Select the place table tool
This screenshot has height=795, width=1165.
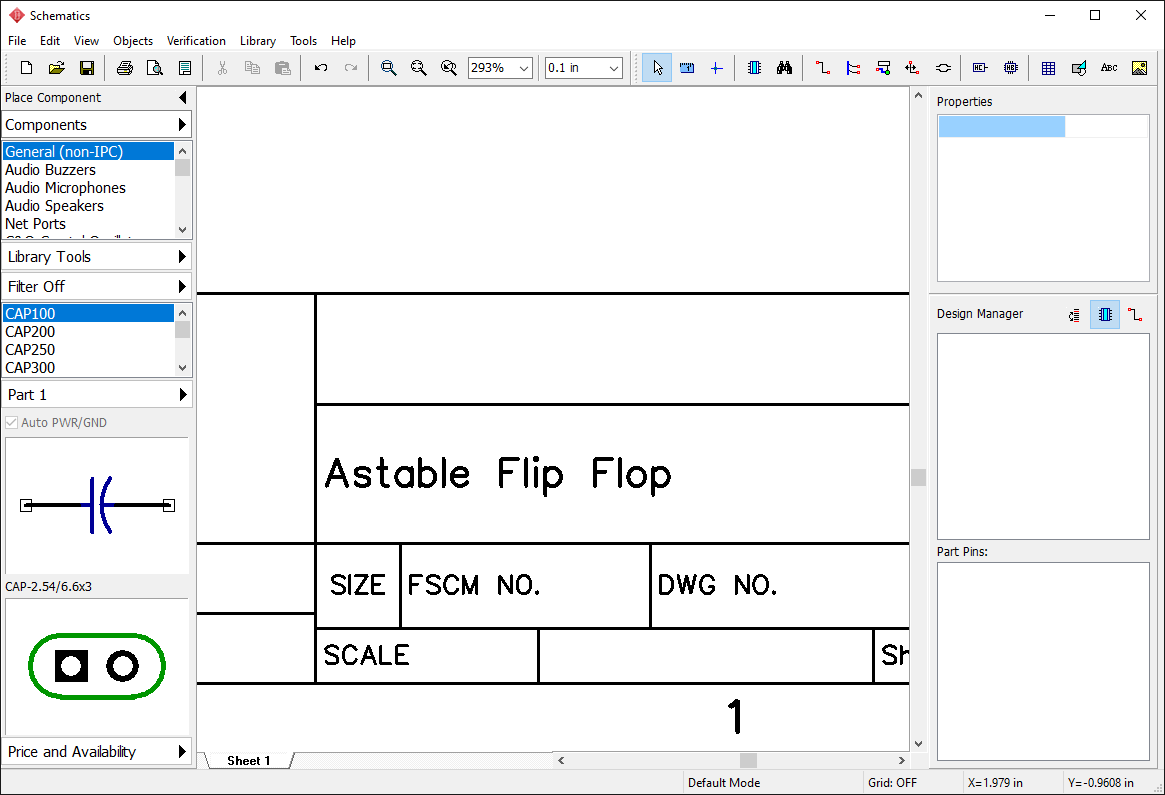click(1048, 68)
